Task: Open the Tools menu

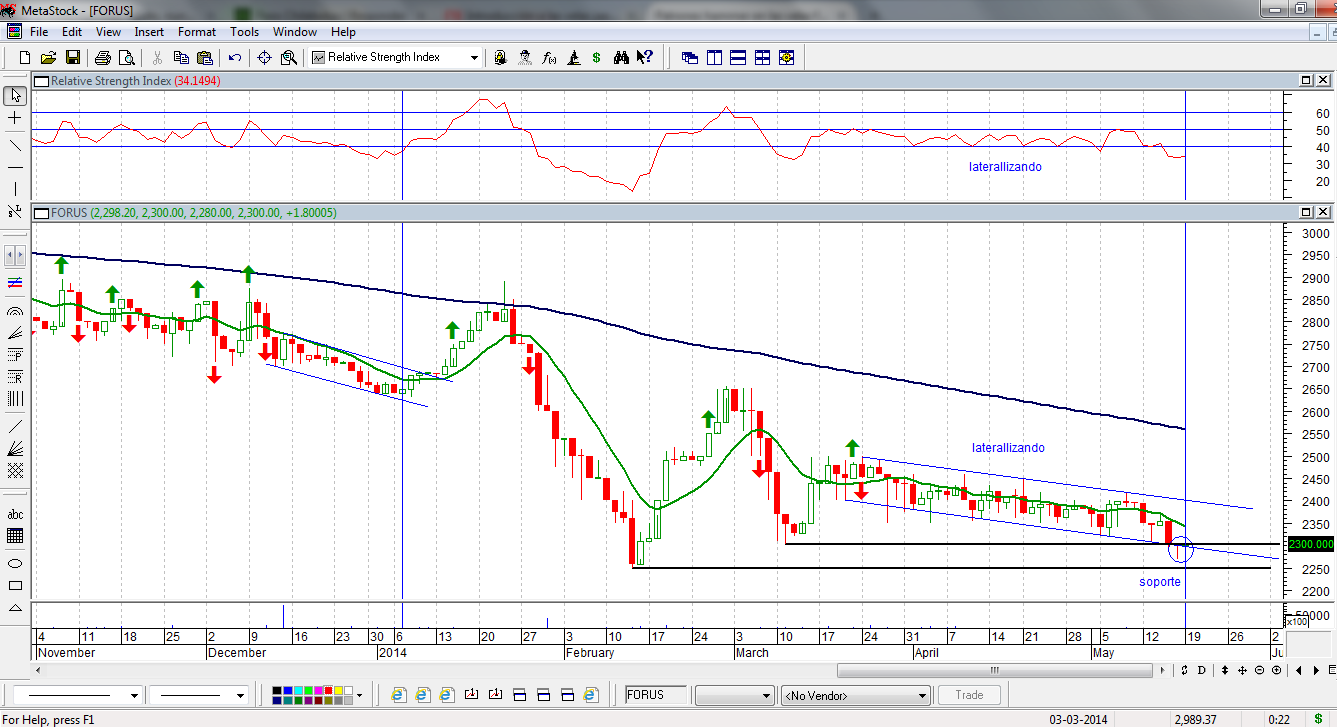Action: 245,32
